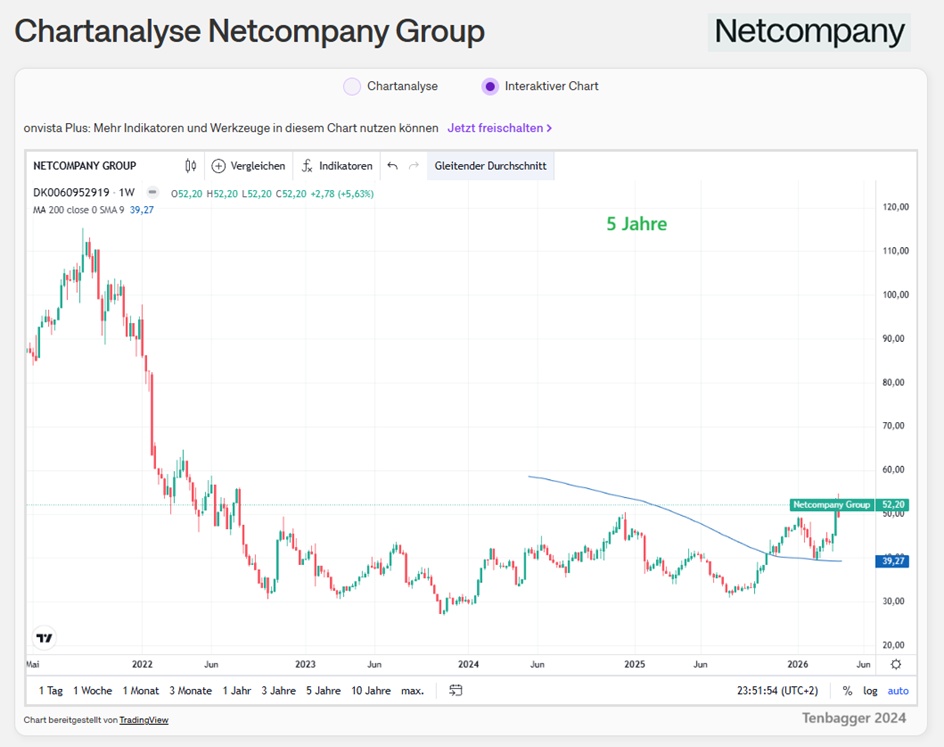Toggle the percent scale option

point(847,691)
